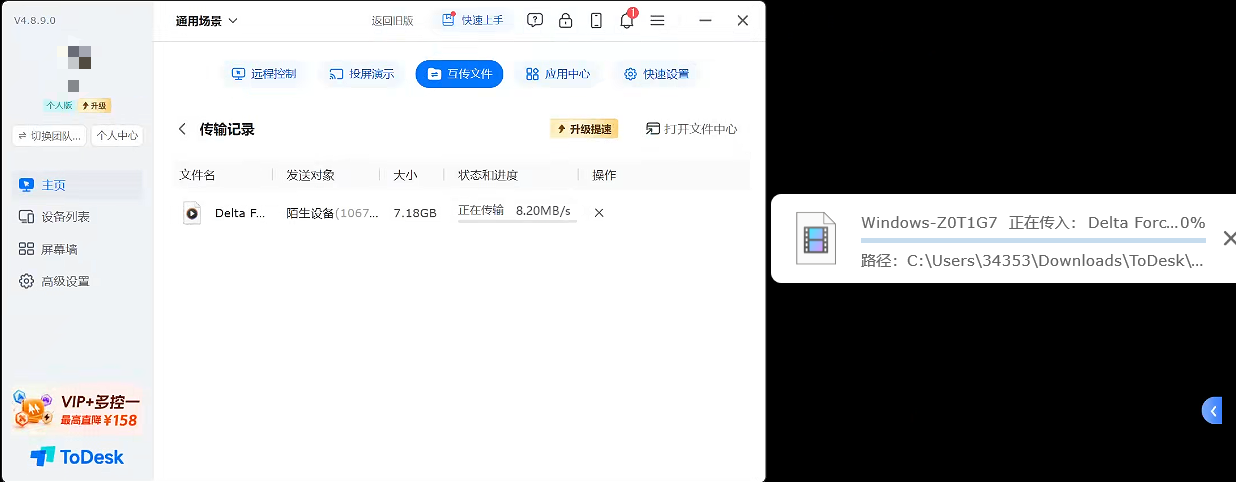This screenshot has width=1236, height=482.
Task: Open 高级设置 in the sidebar
Action: pos(77,281)
